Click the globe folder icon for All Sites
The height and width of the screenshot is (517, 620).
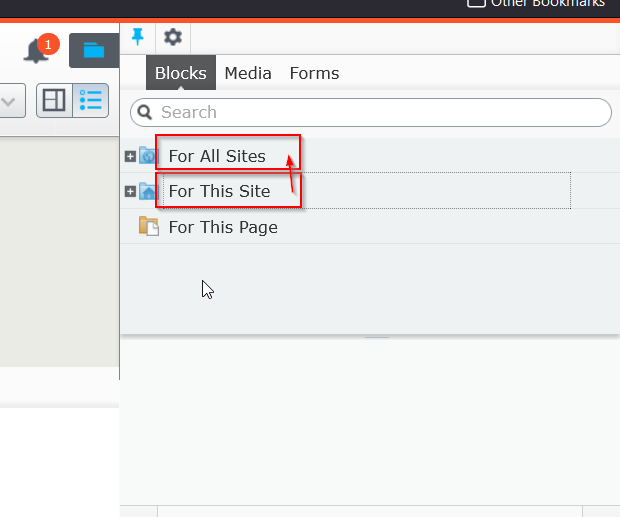[x=148, y=155]
